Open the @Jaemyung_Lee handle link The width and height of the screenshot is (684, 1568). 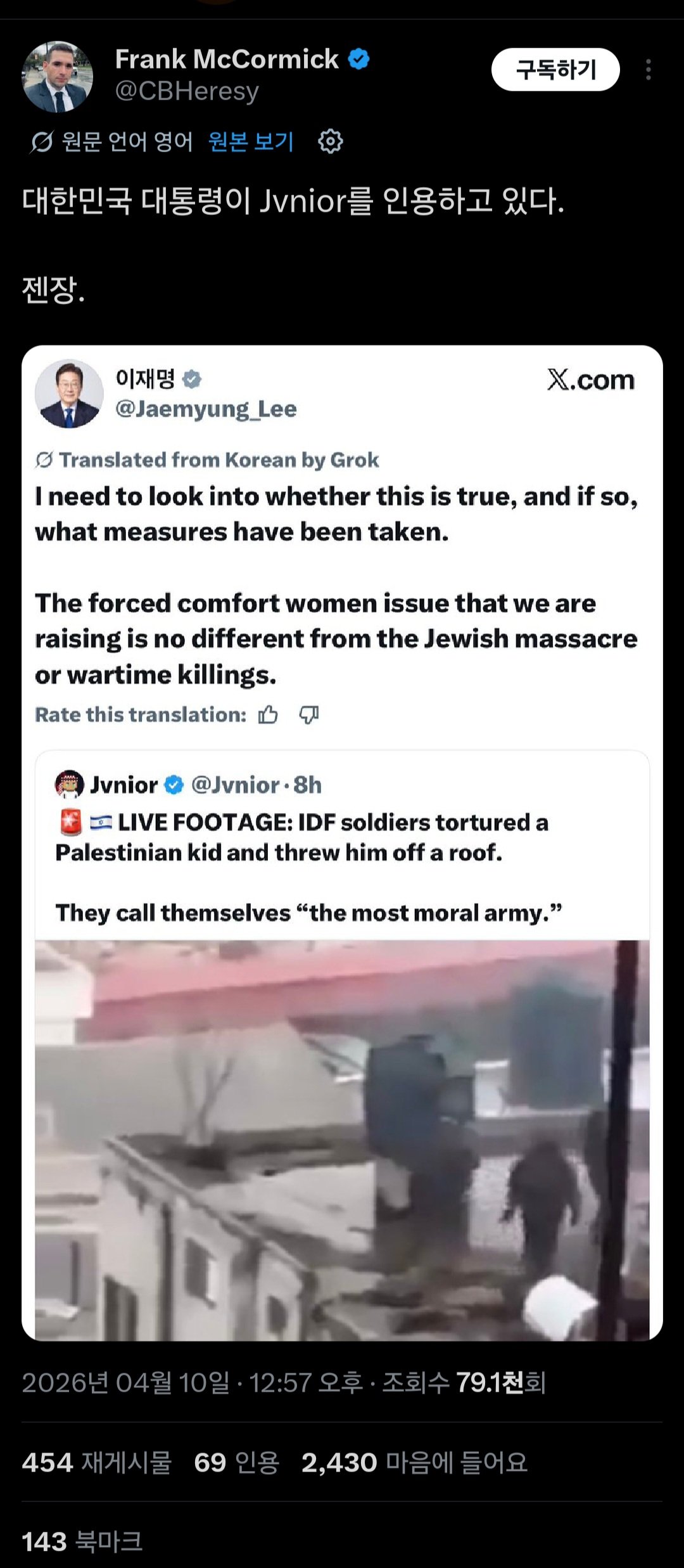(206, 409)
